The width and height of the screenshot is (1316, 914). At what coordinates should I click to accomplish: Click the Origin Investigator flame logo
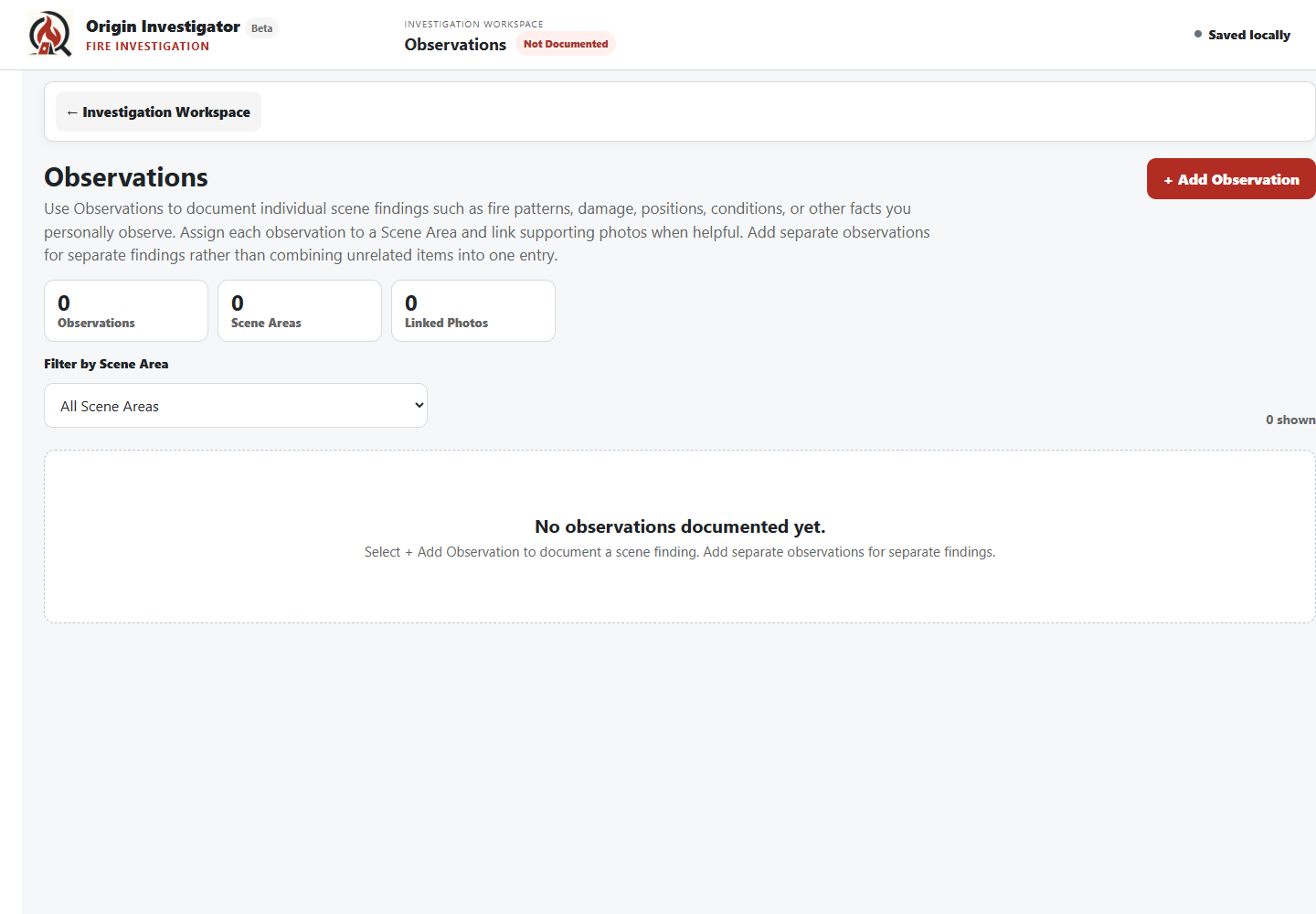[50, 34]
